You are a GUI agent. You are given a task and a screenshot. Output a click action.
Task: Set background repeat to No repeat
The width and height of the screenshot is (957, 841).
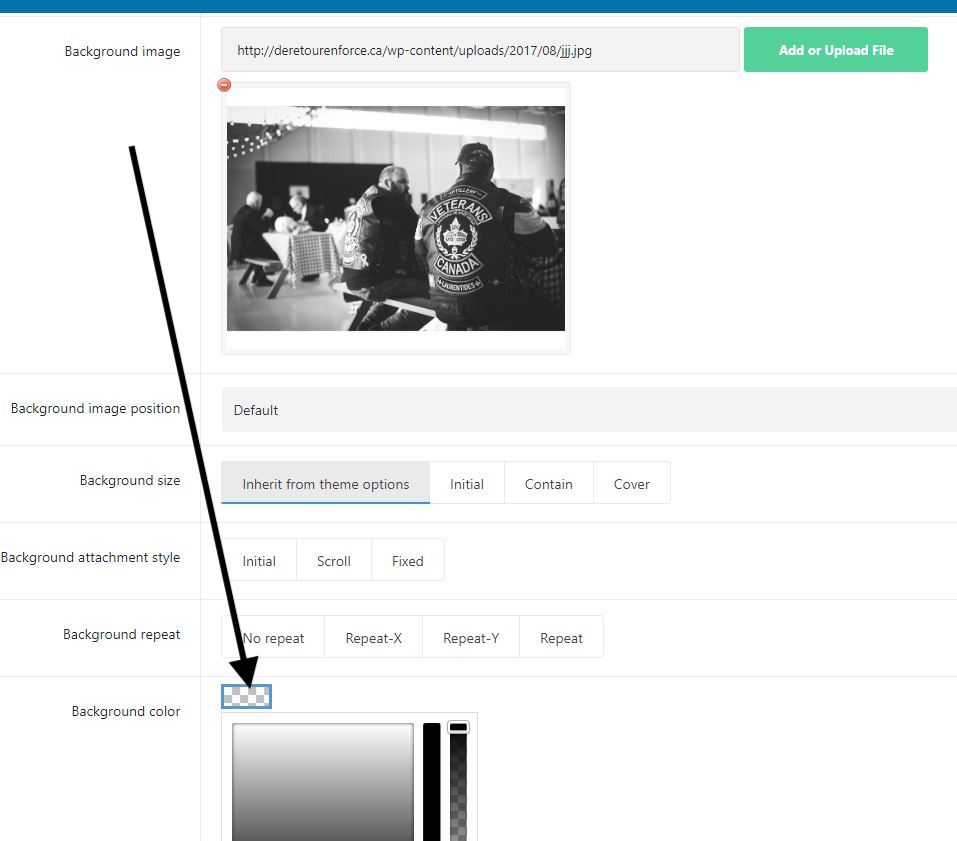click(x=272, y=637)
